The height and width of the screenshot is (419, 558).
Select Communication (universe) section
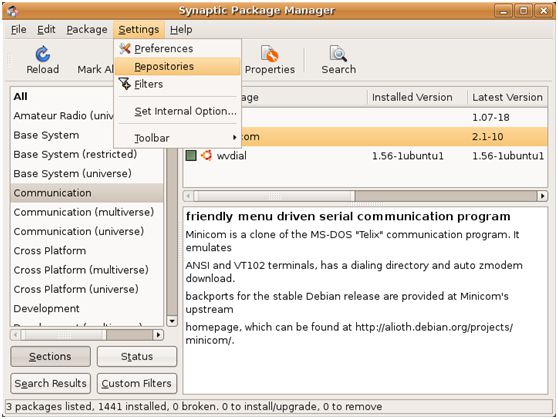tap(87, 231)
